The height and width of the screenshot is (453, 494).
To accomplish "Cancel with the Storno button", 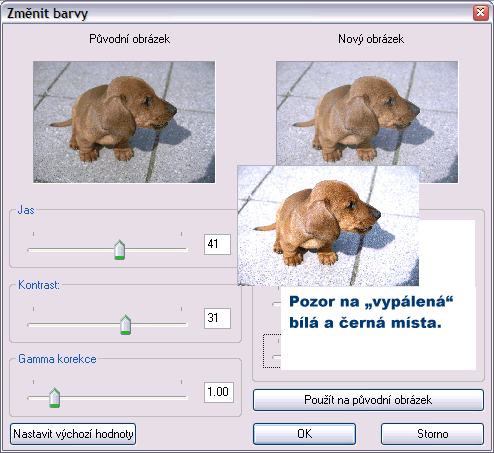I will (x=432, y=434).
